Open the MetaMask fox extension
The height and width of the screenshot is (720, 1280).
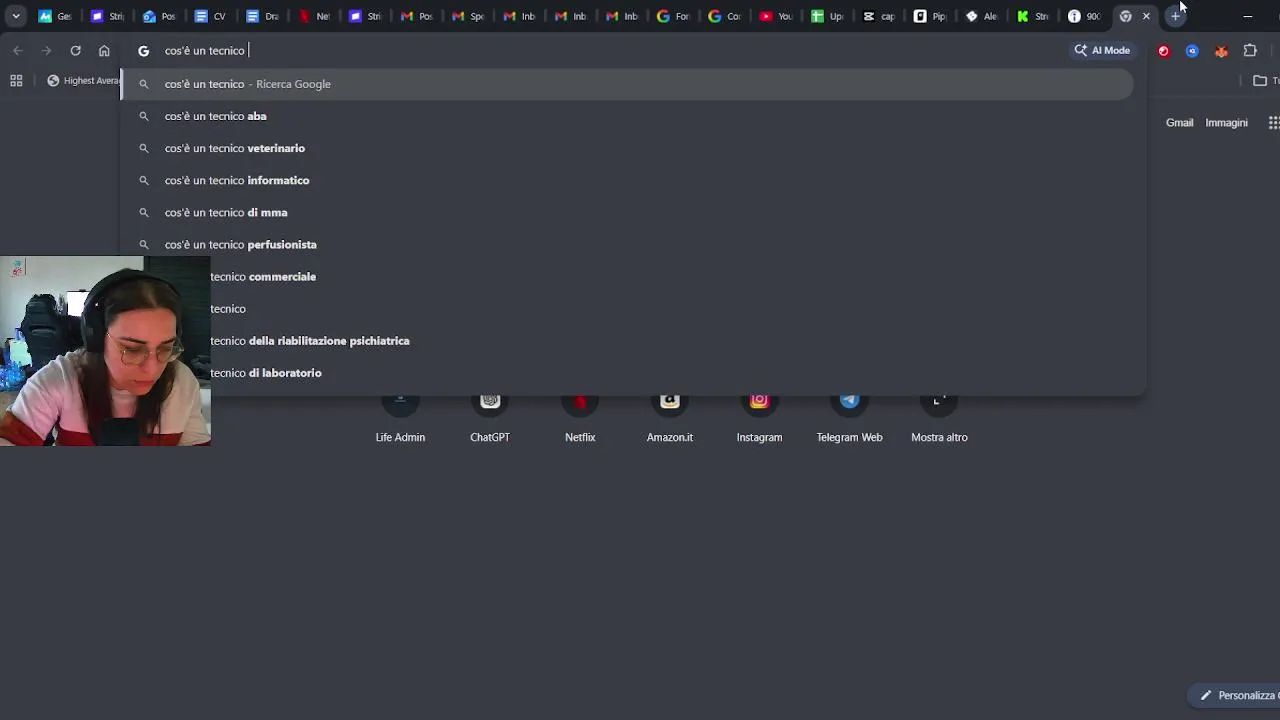click(1221, 50)
